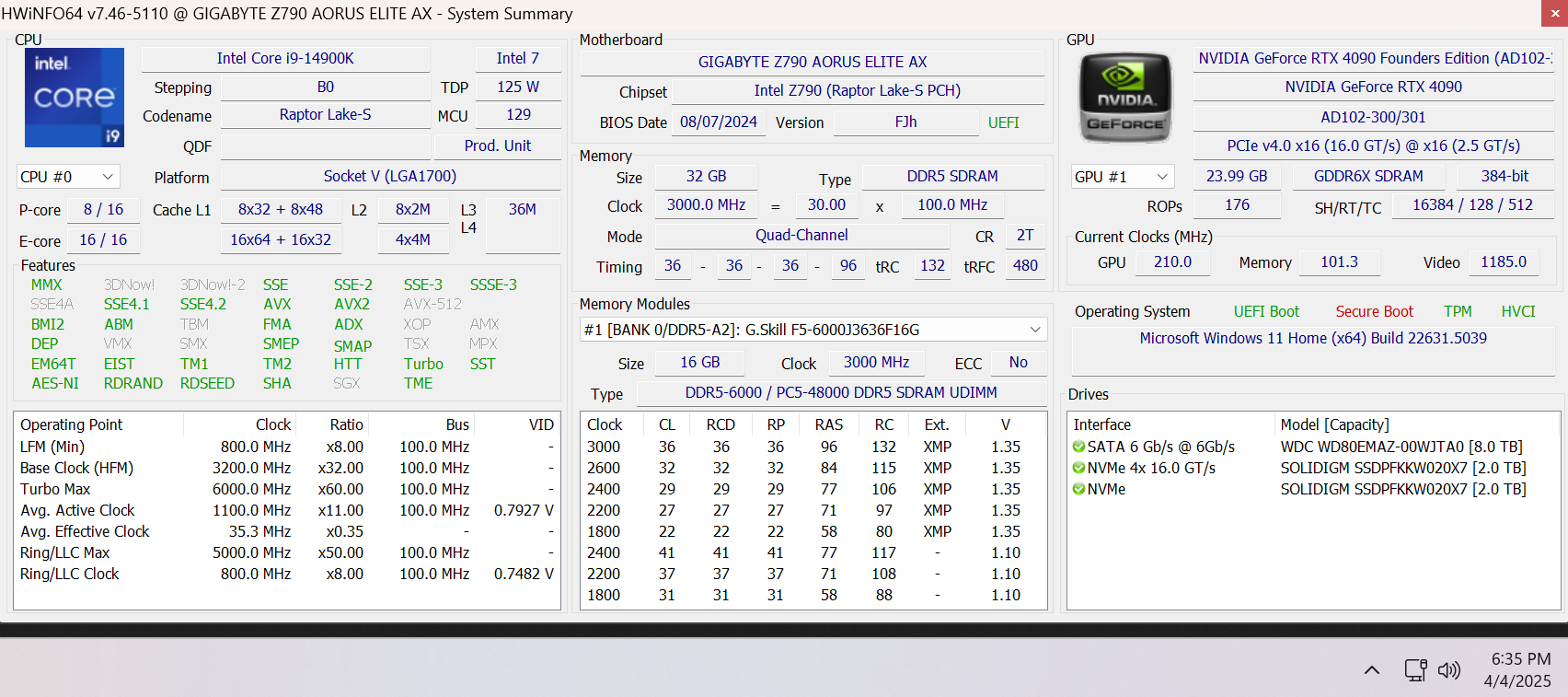The width and height of the screenshot is (1568, 697).
Task: Click the GPU clock 210.0 value
Action: tap(1172, 261)
